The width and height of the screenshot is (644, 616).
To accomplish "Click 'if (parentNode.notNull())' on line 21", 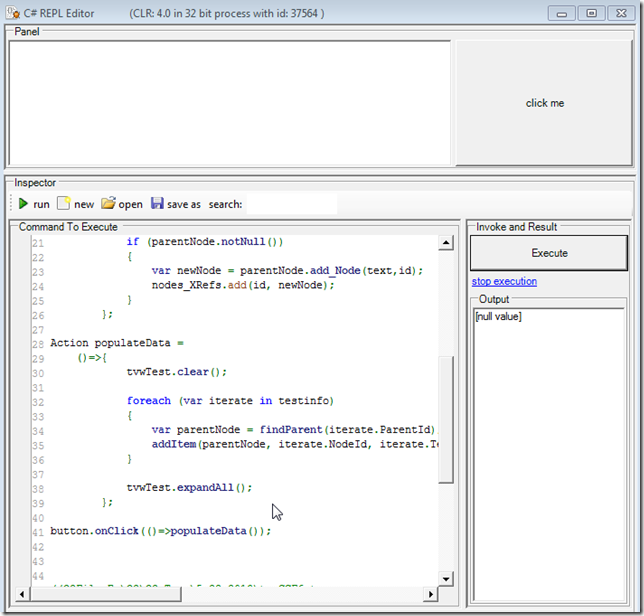I will tap(205, 241).
